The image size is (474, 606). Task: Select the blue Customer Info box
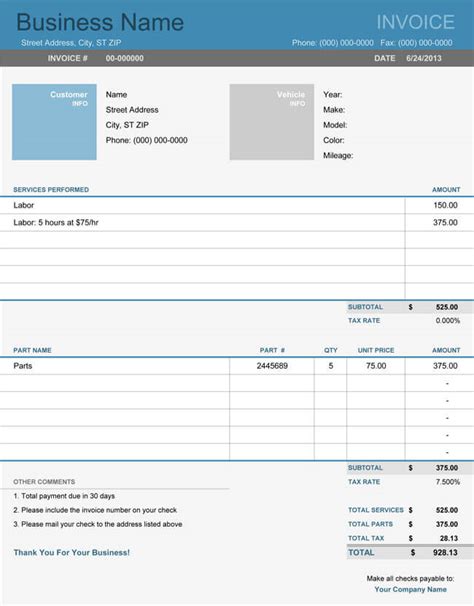pos(54,122)
